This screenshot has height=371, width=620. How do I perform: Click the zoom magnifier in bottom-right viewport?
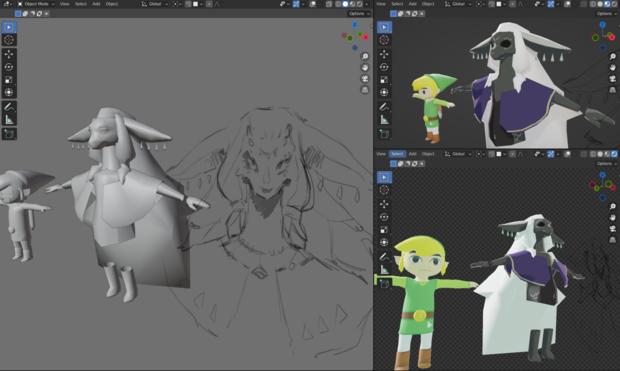[612, 206]
